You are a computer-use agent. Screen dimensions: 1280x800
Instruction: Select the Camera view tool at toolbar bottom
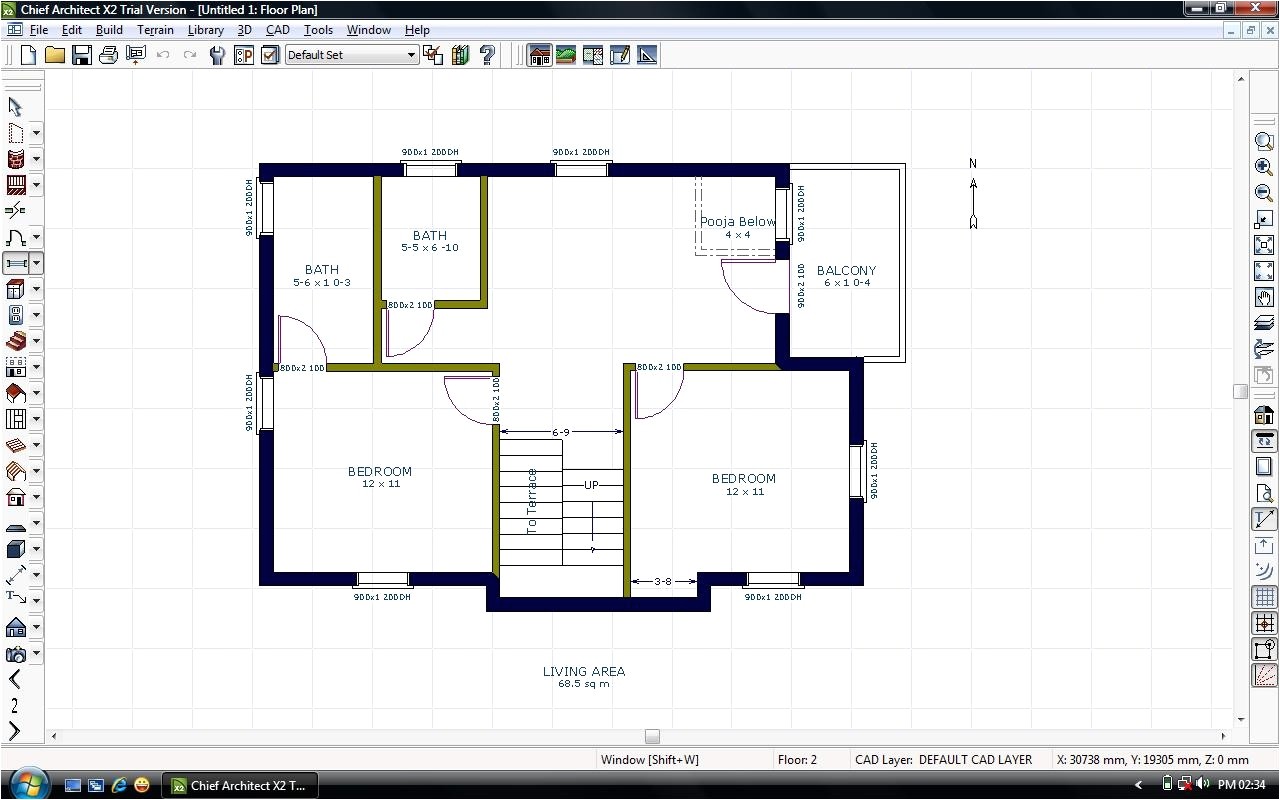14,653
